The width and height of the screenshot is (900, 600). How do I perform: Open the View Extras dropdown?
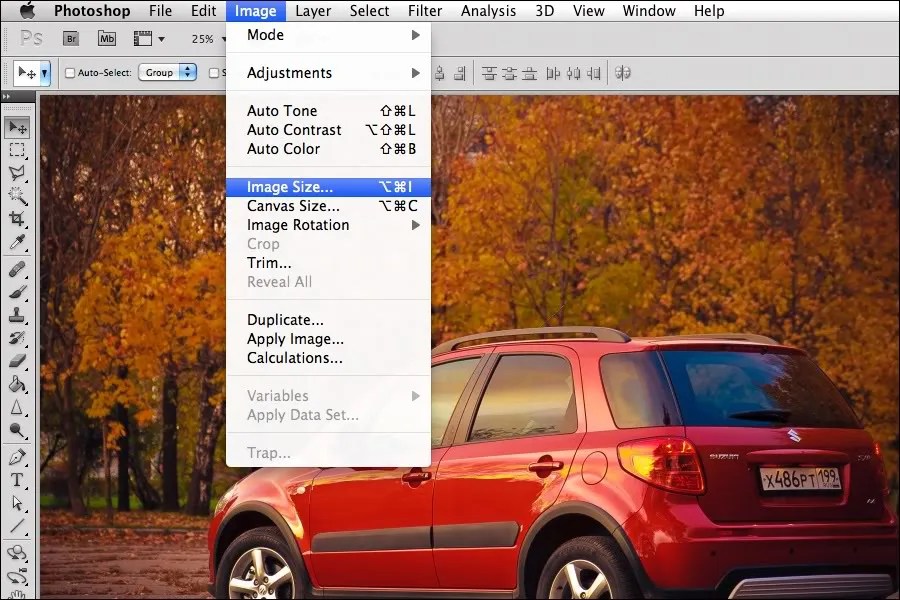pyautogui.click(x=149, y=38)
